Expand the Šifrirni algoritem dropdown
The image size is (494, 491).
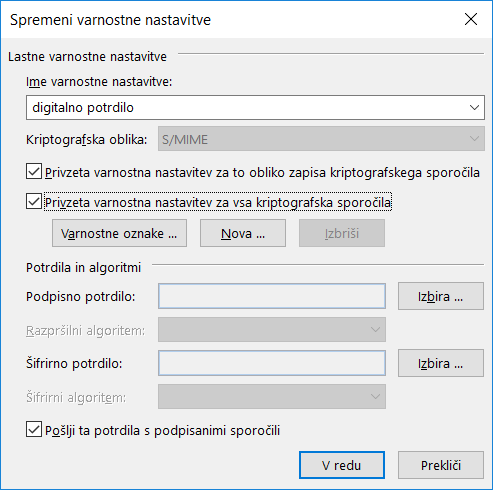pos(272,397)
